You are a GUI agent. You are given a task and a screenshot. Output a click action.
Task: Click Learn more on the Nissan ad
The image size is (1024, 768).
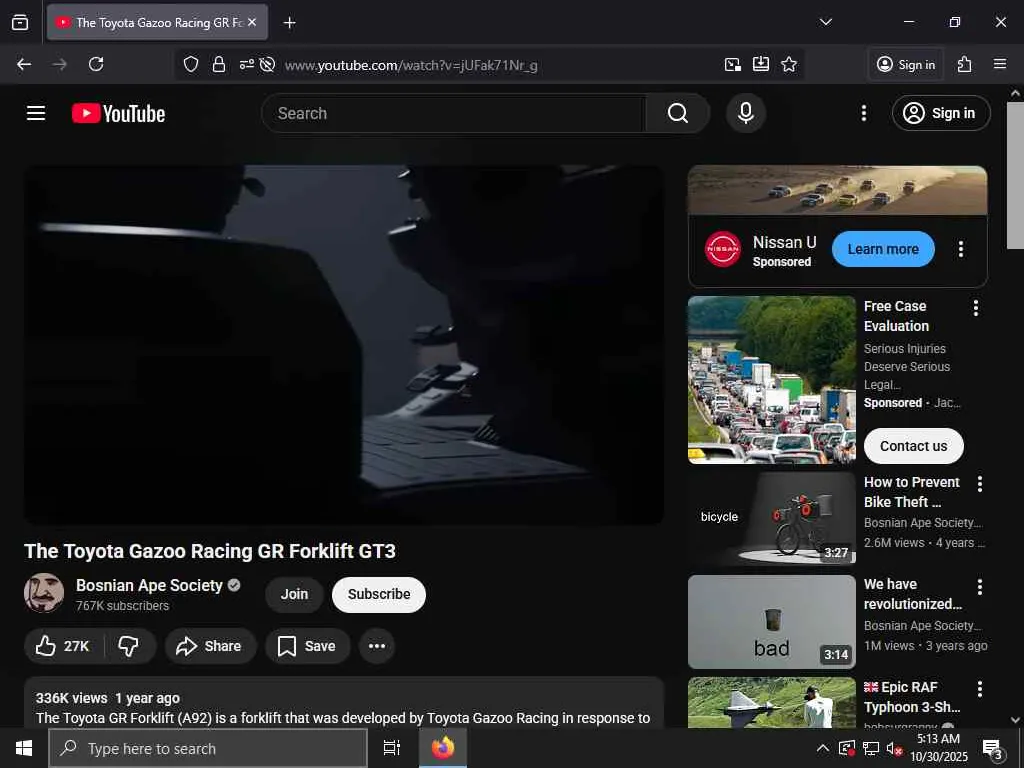(883, 249)
